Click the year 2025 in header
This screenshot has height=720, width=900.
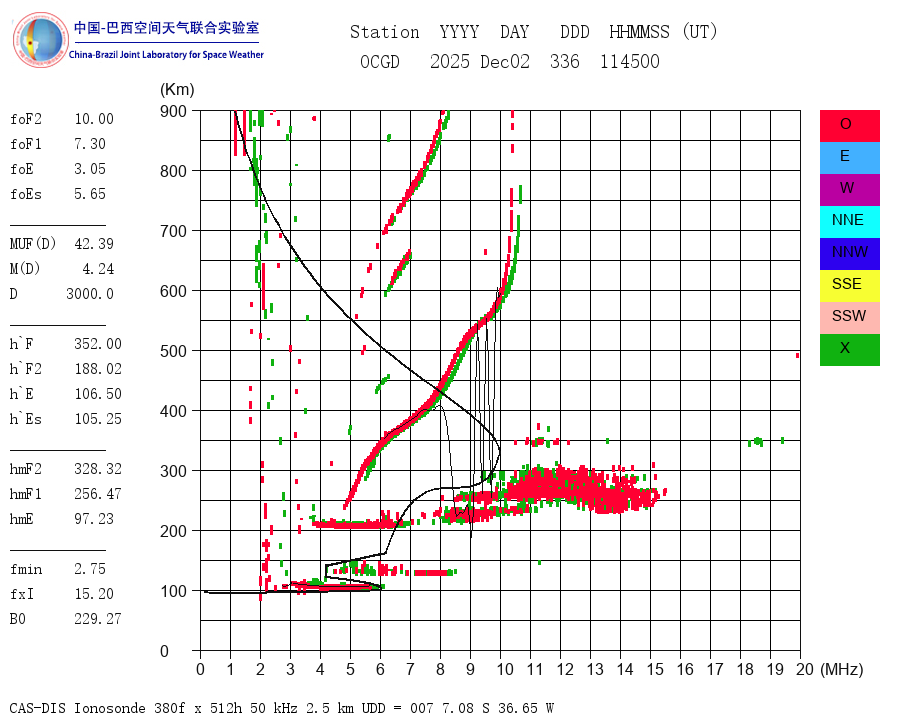(x=450, y=61)
